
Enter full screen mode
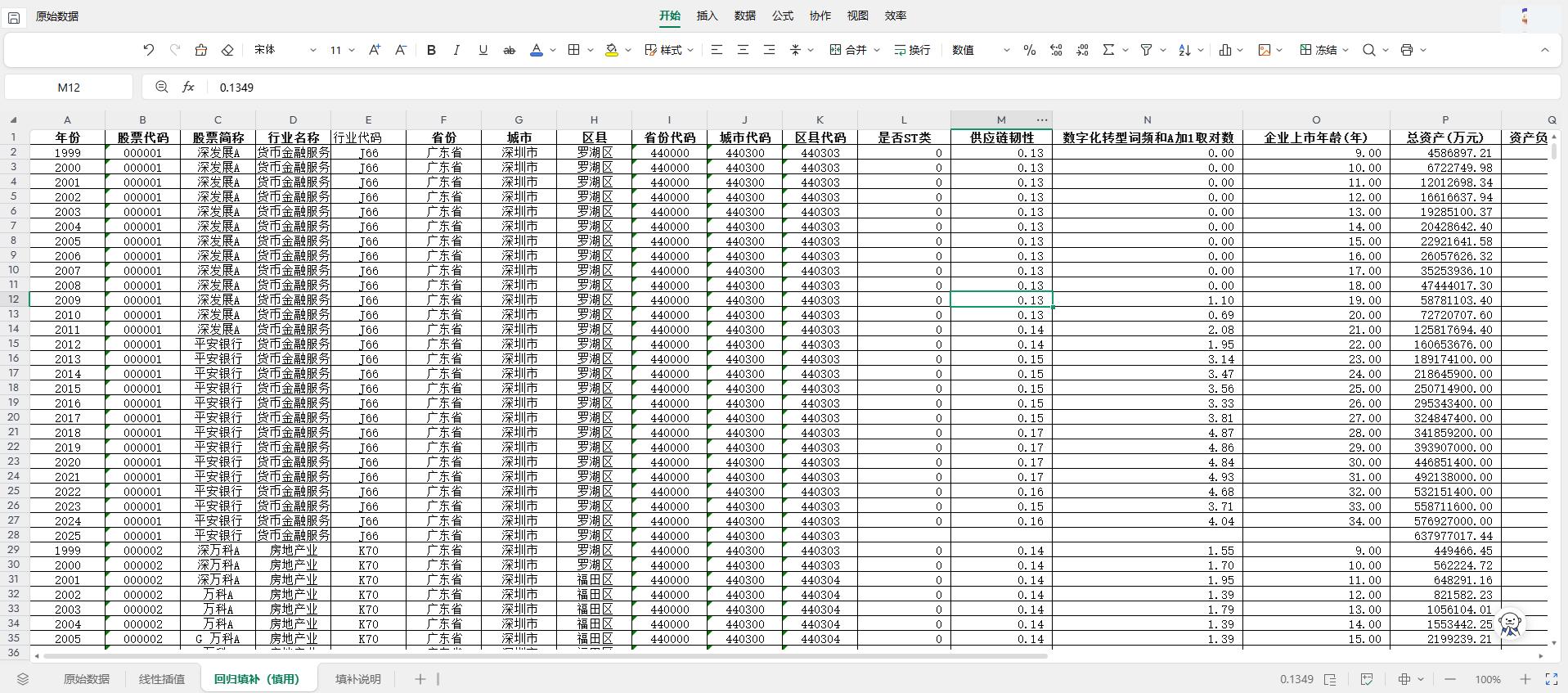[1552, 679]
